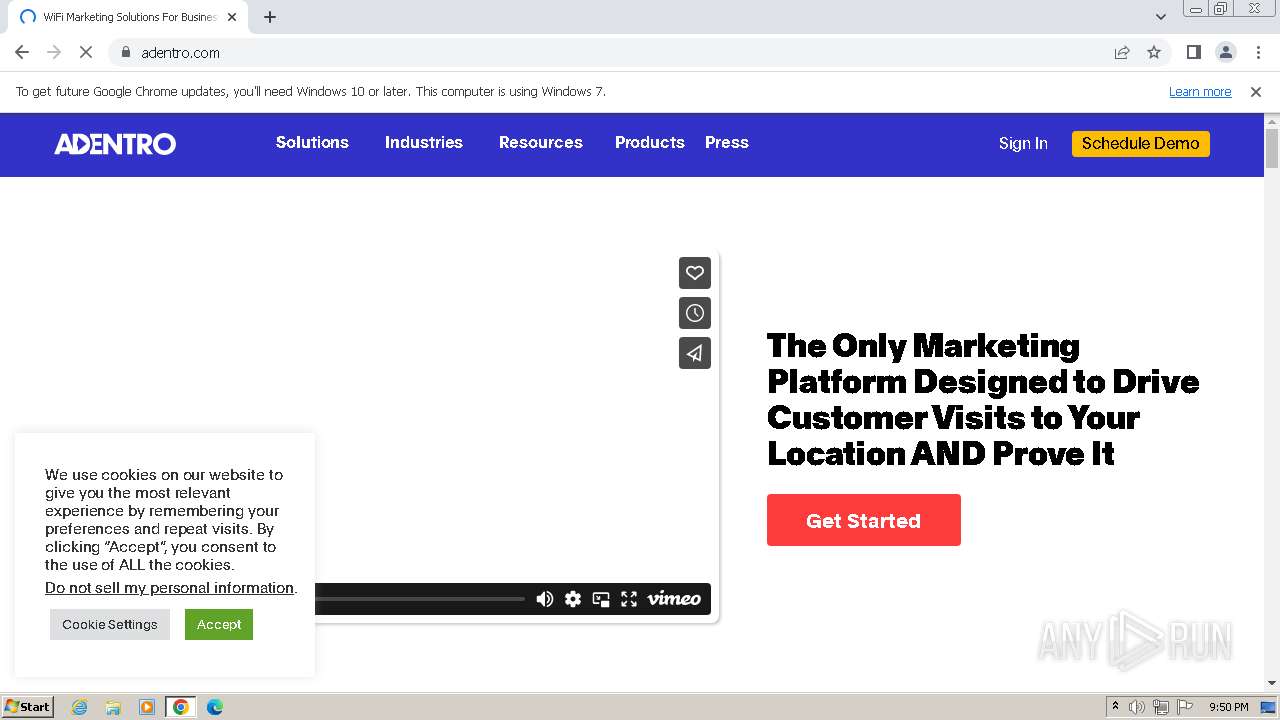1280x720 pixels.
Task: Open Chrome three-dot menu
Action: pos(1258,52)
